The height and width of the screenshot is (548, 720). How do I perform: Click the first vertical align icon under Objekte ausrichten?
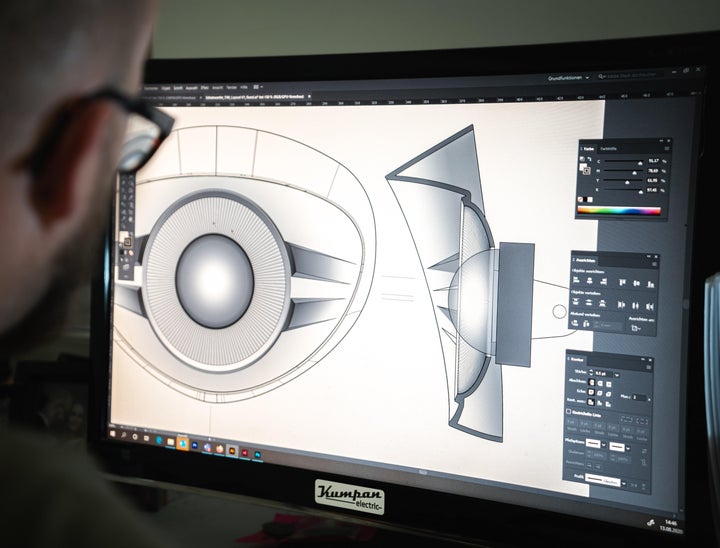pyautogui.click(x=622, y=283)
